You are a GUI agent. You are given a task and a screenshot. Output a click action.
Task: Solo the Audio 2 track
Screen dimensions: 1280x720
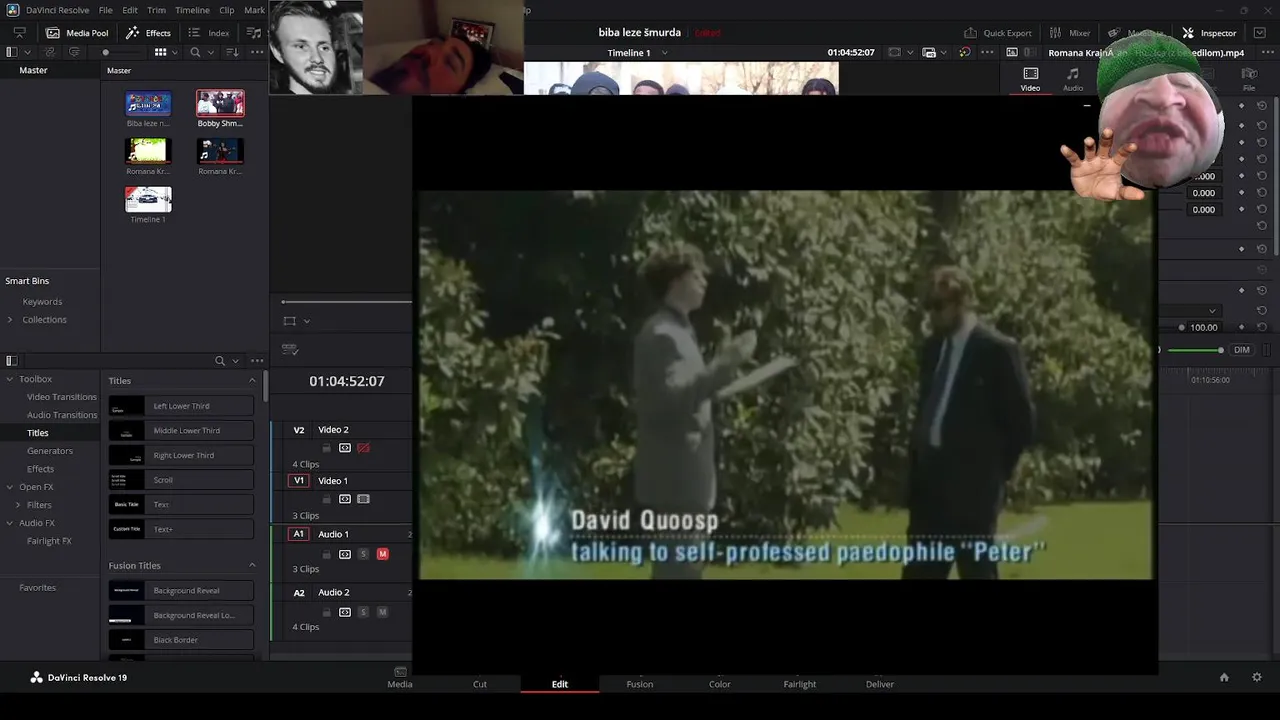[x=363, y=612]
